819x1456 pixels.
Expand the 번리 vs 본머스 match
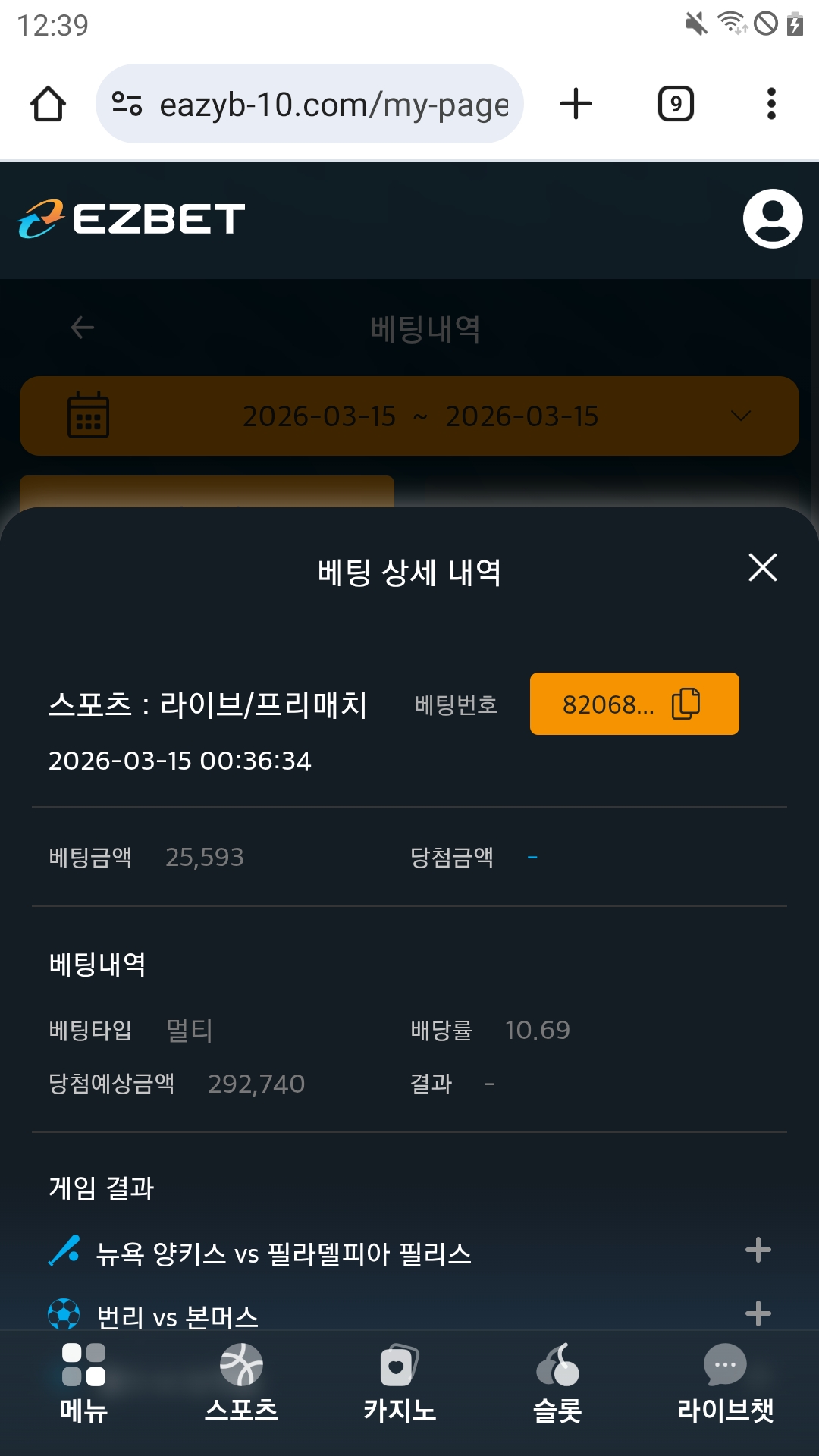758,1313
